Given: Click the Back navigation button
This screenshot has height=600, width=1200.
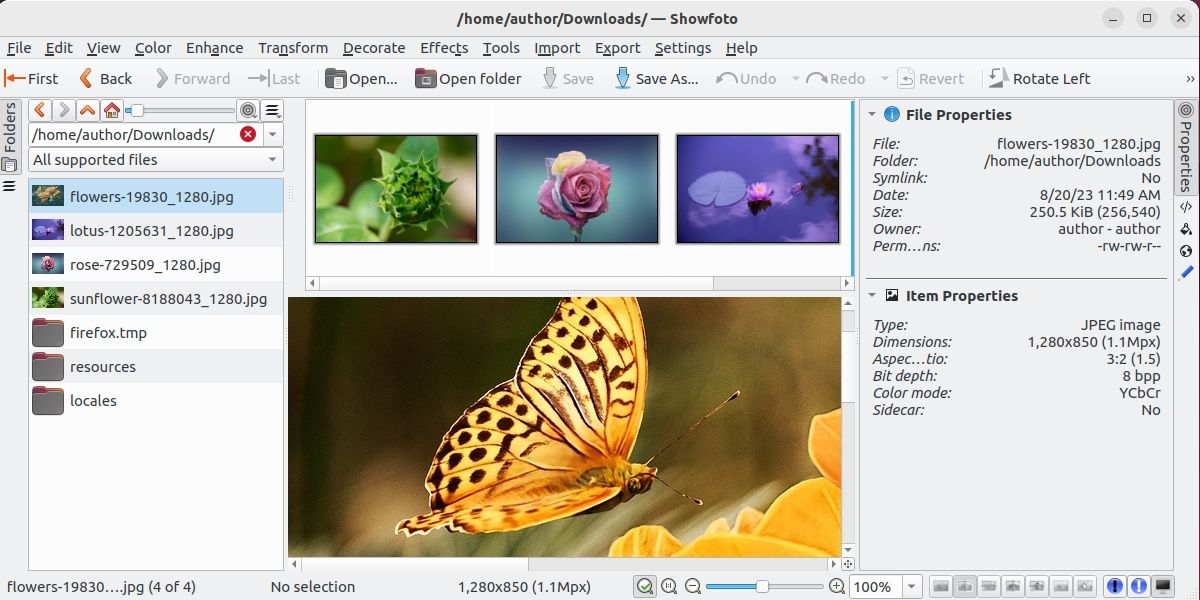Looking at the screenshot, I should tap(104, 78).
